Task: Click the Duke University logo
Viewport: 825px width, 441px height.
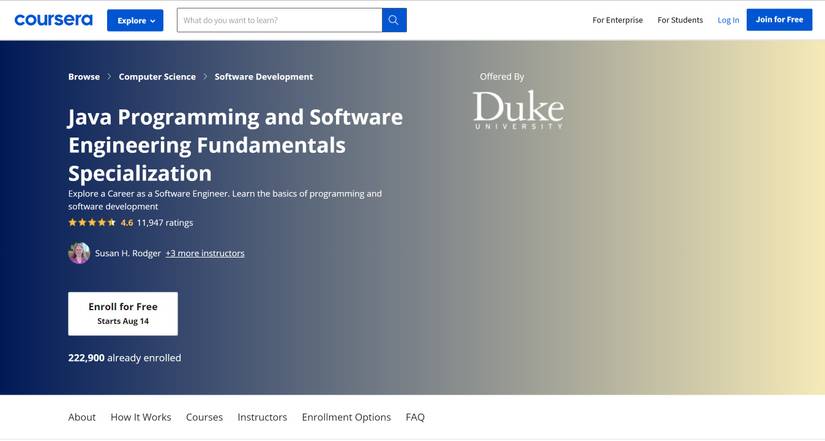Action: click(x=519, y=109)
